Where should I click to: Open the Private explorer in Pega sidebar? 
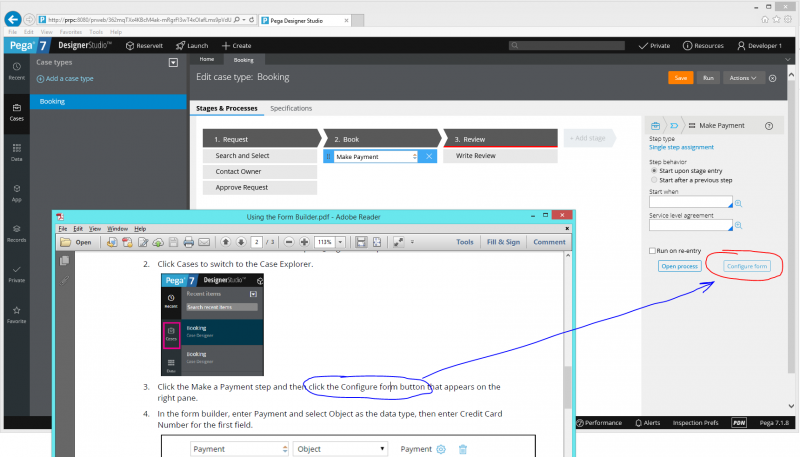pyautogui.click(x=16, y=274)
